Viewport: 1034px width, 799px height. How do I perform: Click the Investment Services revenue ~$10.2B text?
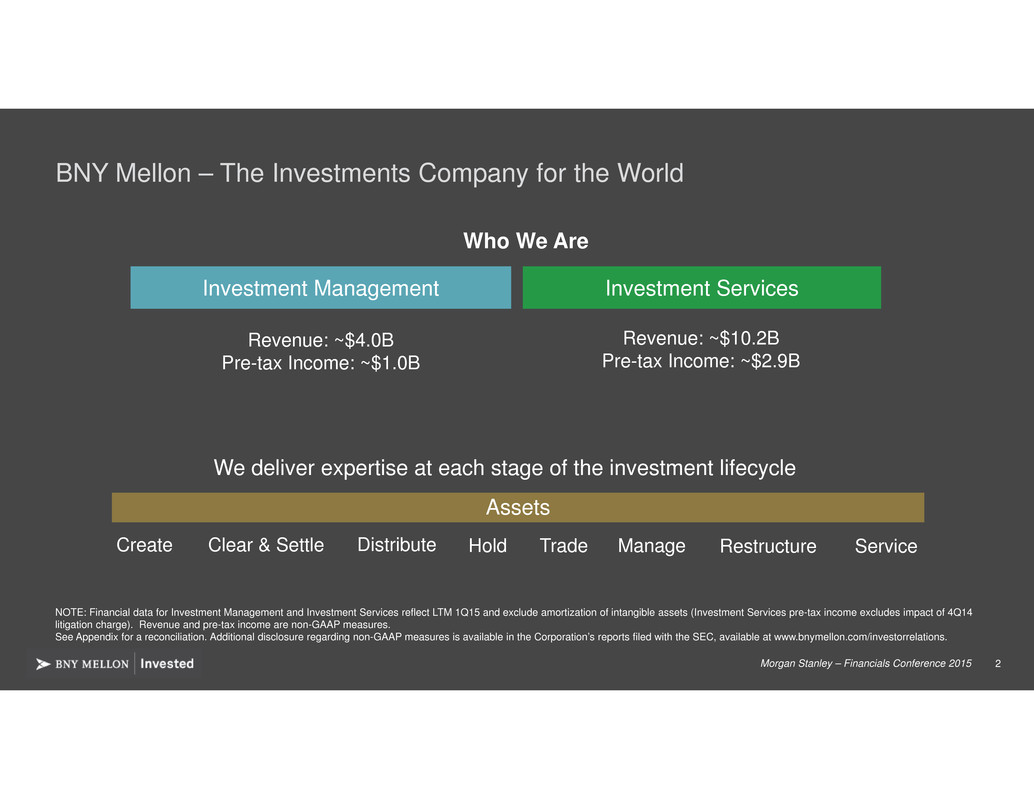click(x=701, y=338)
